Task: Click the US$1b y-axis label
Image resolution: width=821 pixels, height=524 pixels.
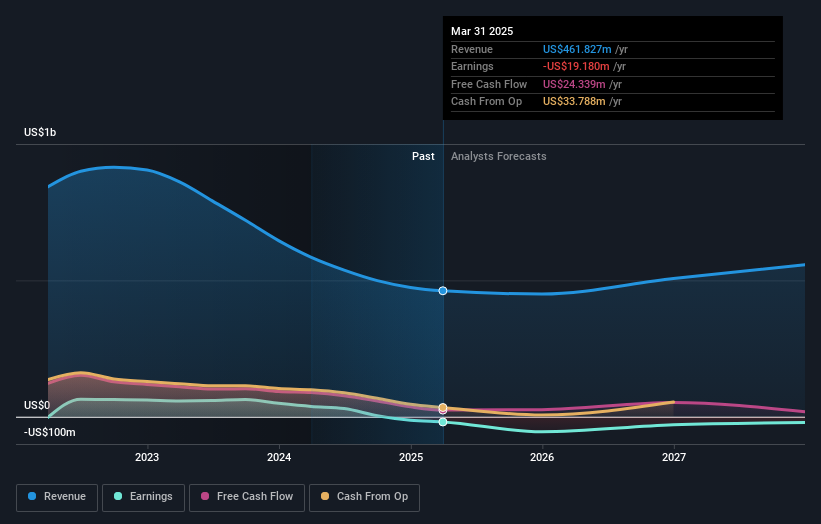Action: click(x=40, y=132)
